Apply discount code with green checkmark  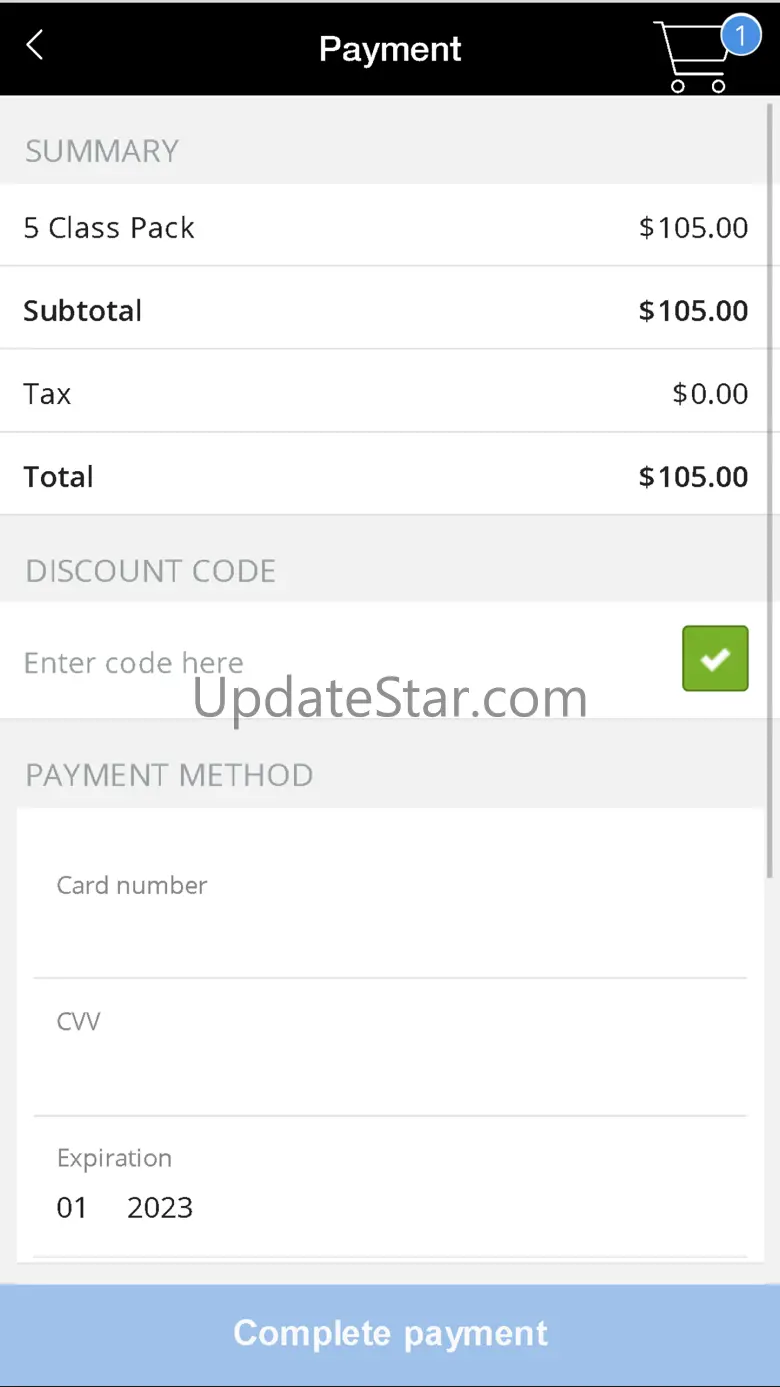coord(715,658)
